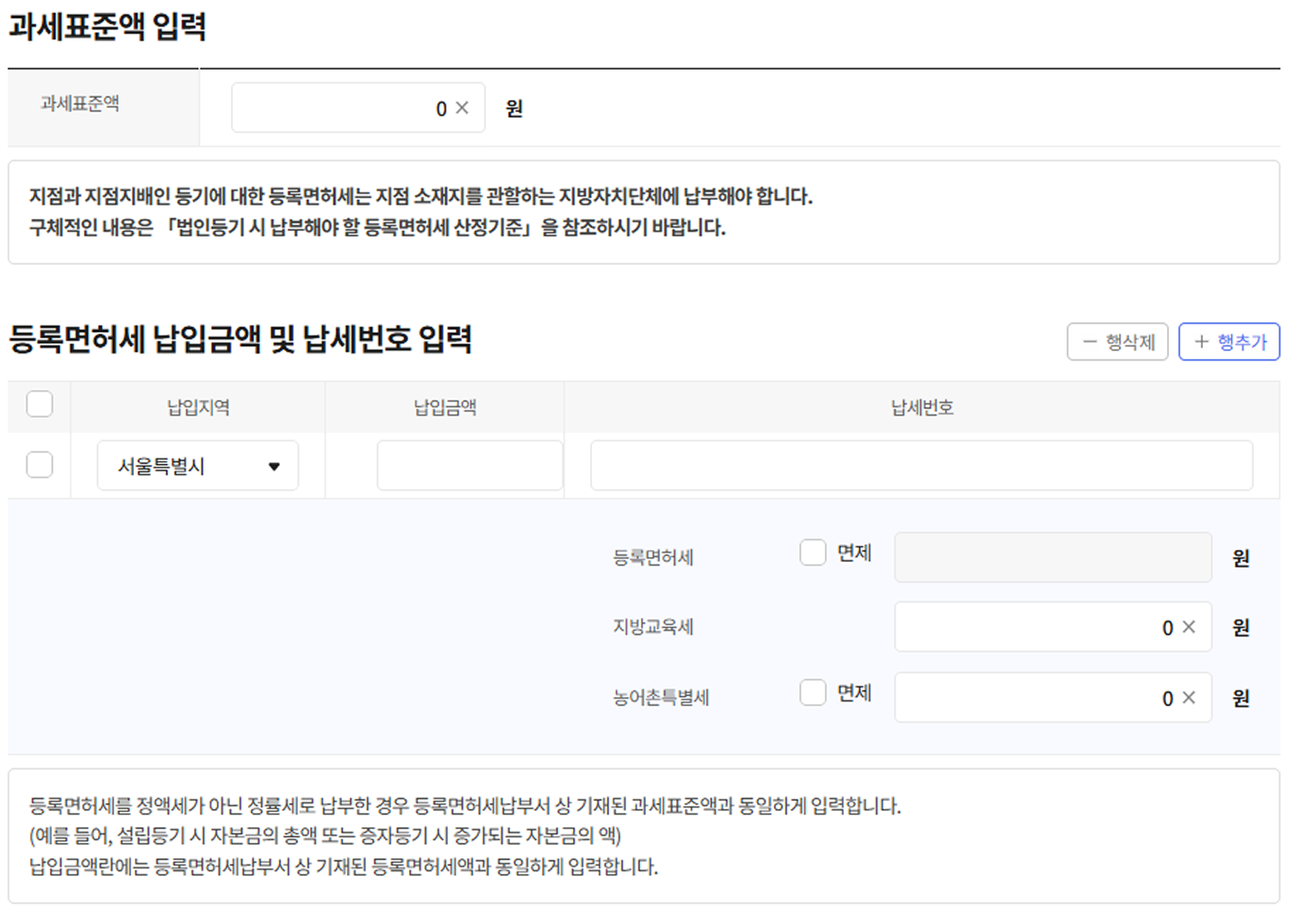Open the 납입지역 region dropdown
1316x910 pixels.
[x=197, y=465]
